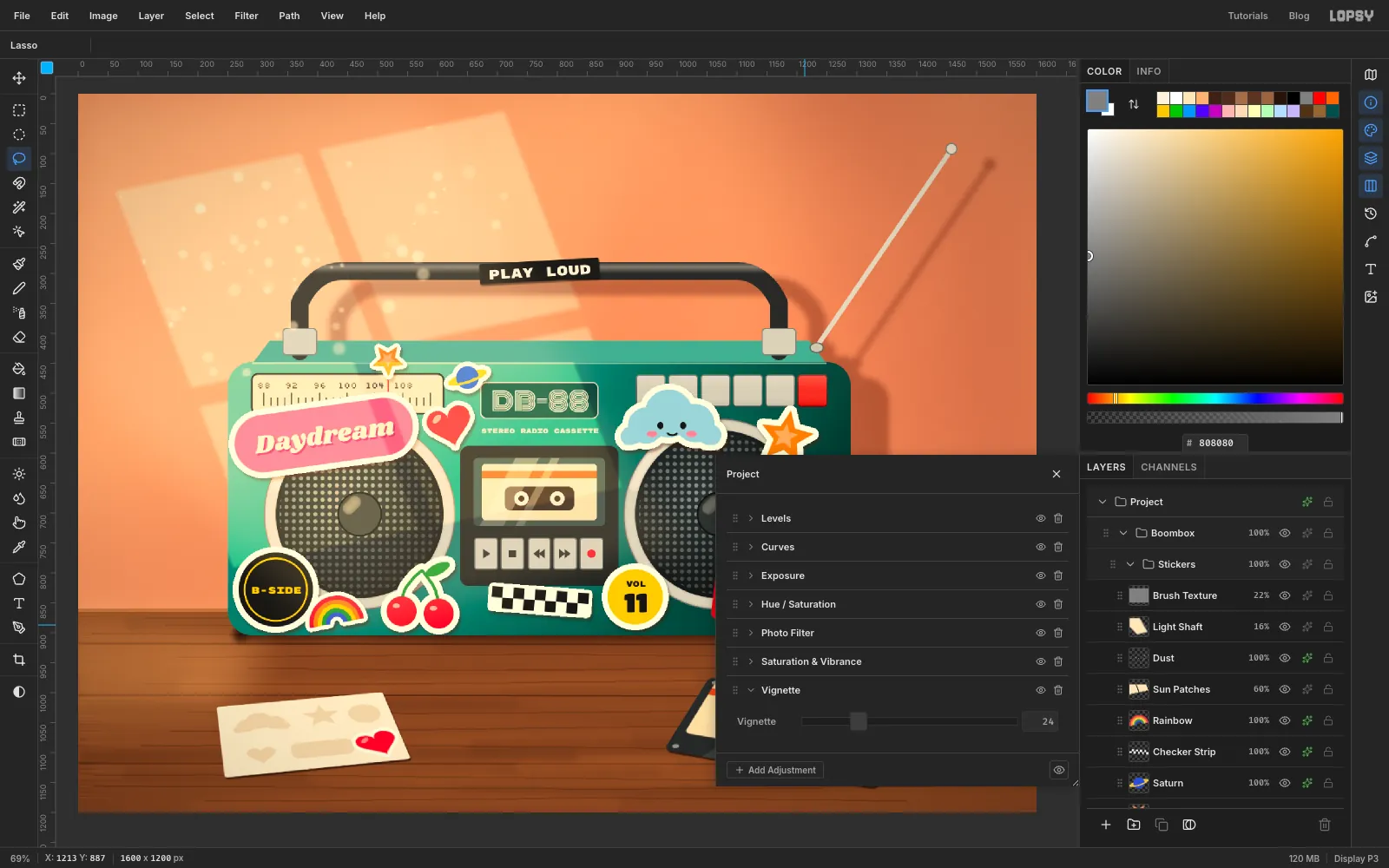Image resolution: width=1389 pixels, height=868 pixels.
Task: Delete the Curves adjustment
Action: click(x=1058, y=547)
